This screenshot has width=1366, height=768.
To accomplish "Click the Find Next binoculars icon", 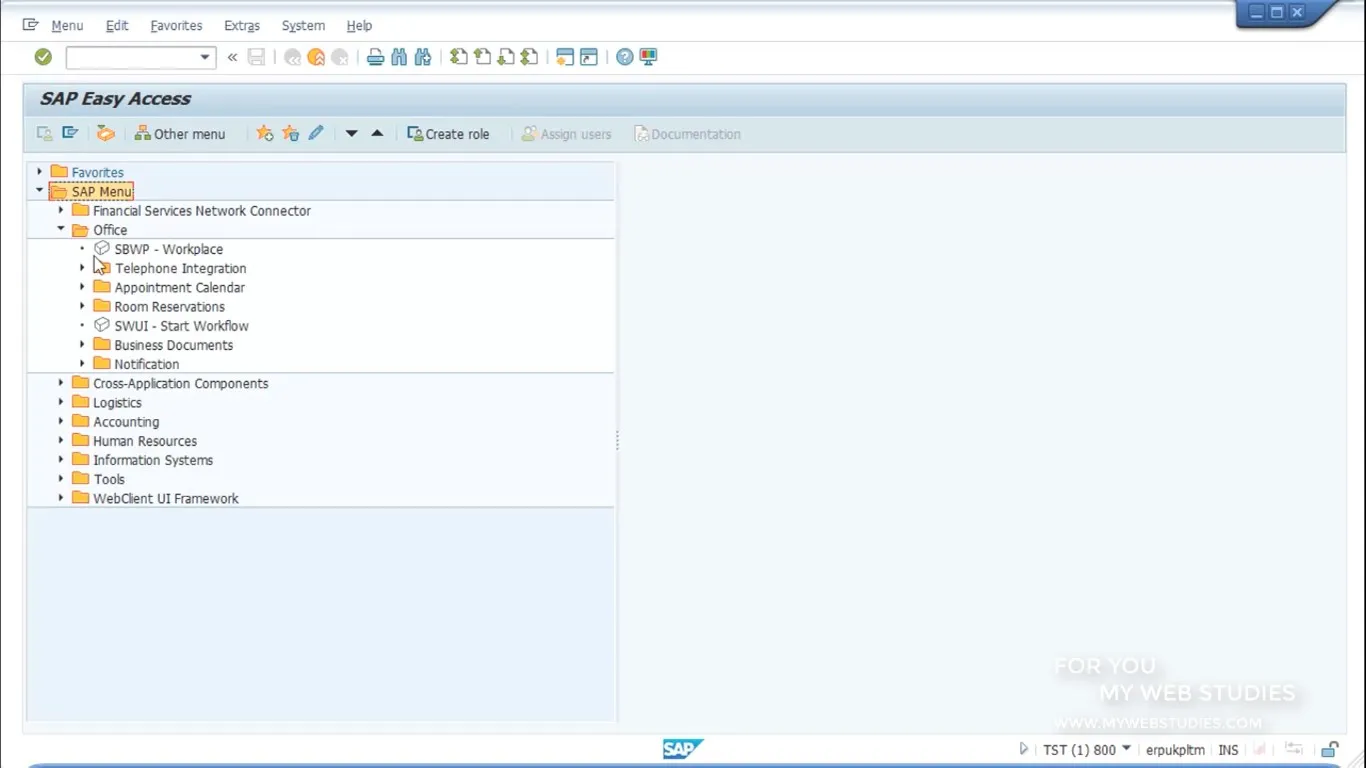I will [423, 57].
